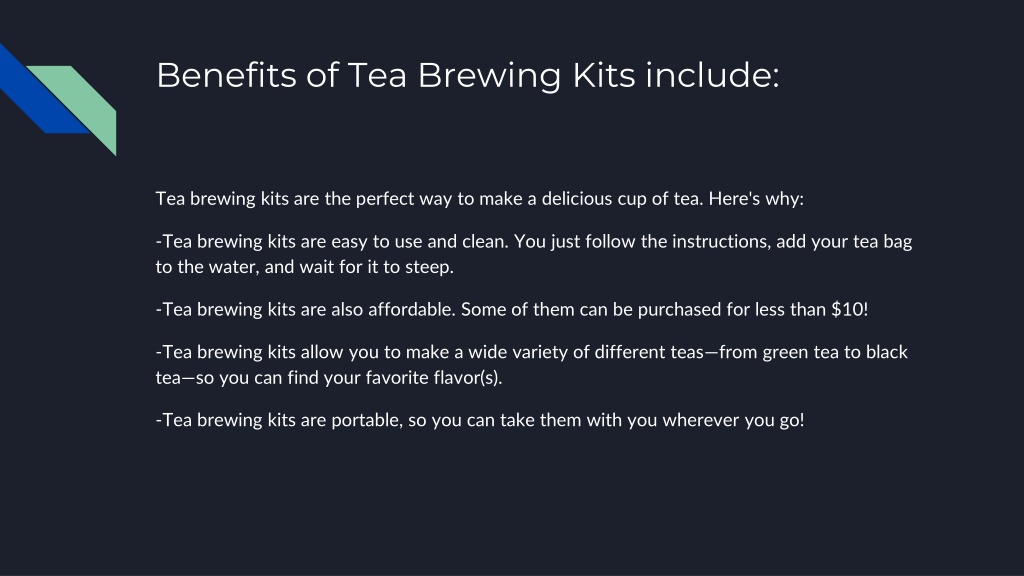Image resolution: width=1024 pixels, height=576 pixels.
Task: Click the 'wide variety of different teas' bullet line
Action: 532,352
